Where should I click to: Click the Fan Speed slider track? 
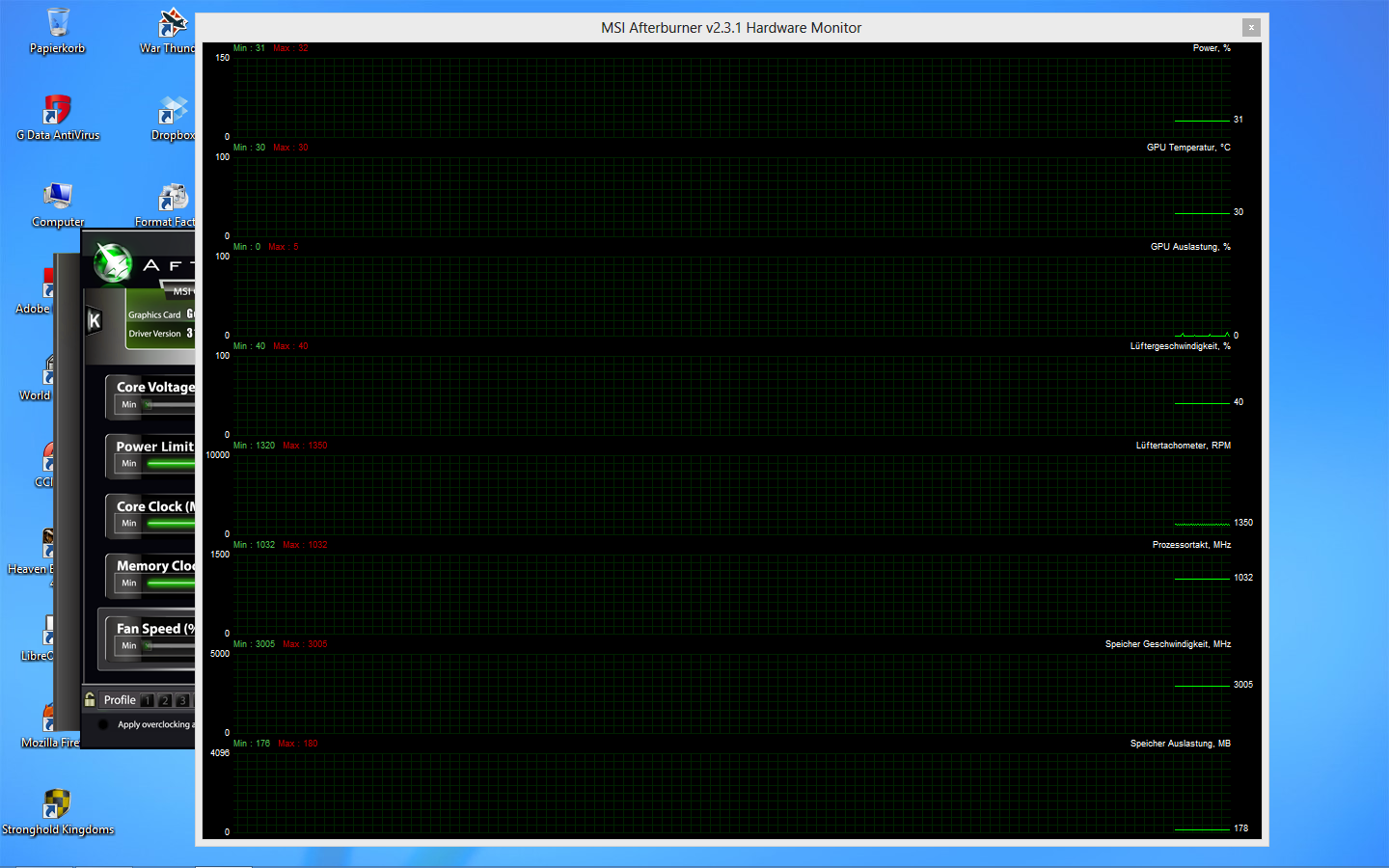[170, 646]
